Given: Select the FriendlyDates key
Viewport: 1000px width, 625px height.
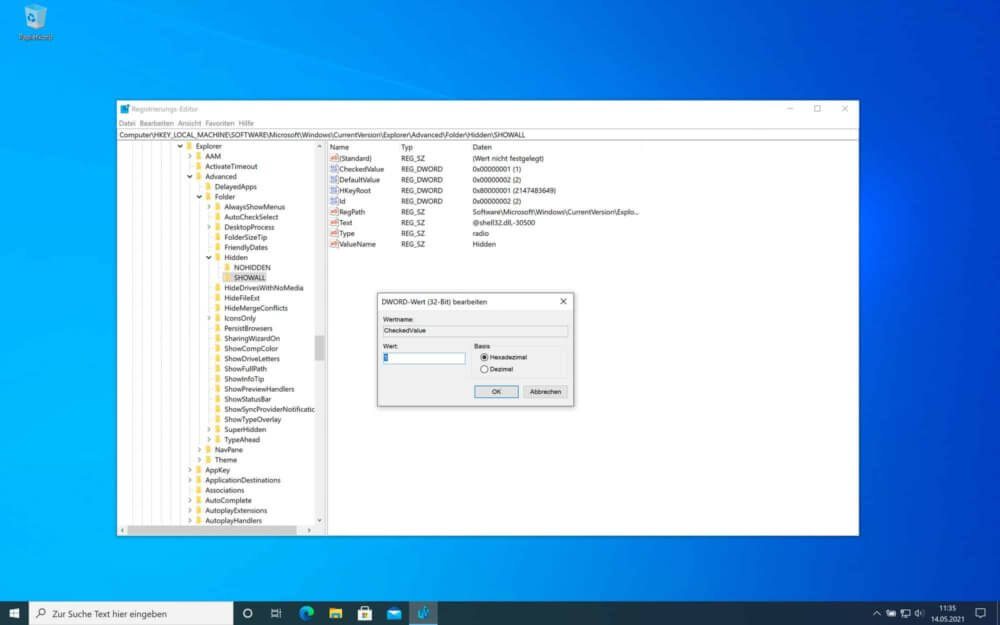Looking at the screenshot, I should [246, 247].
